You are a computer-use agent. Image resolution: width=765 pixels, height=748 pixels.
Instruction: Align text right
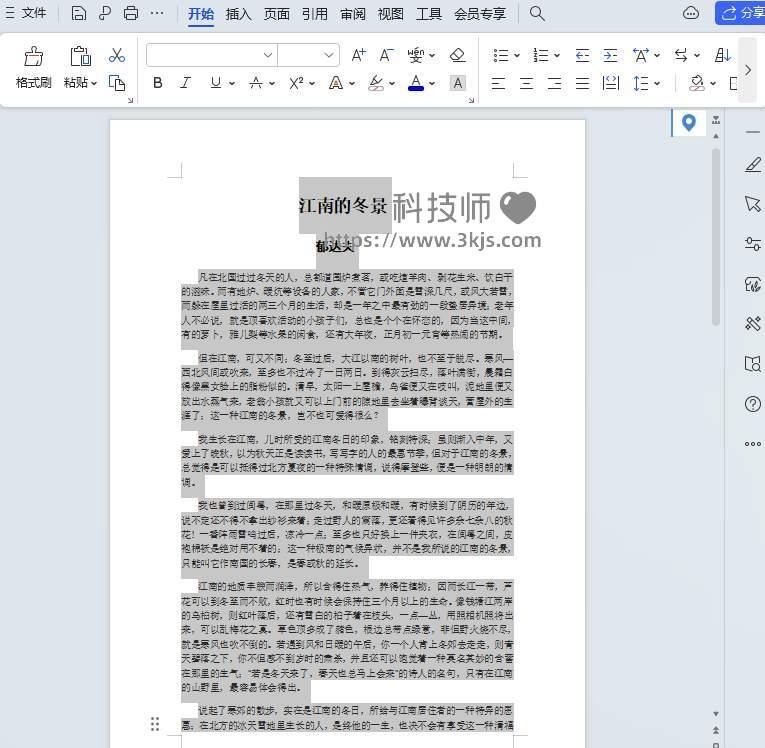point(554,83)
